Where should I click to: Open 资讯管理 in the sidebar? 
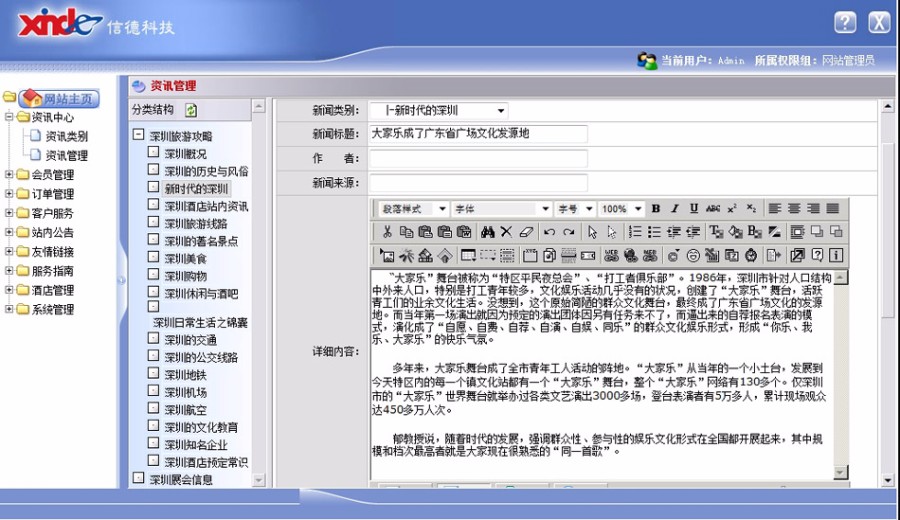coord(67,156)
